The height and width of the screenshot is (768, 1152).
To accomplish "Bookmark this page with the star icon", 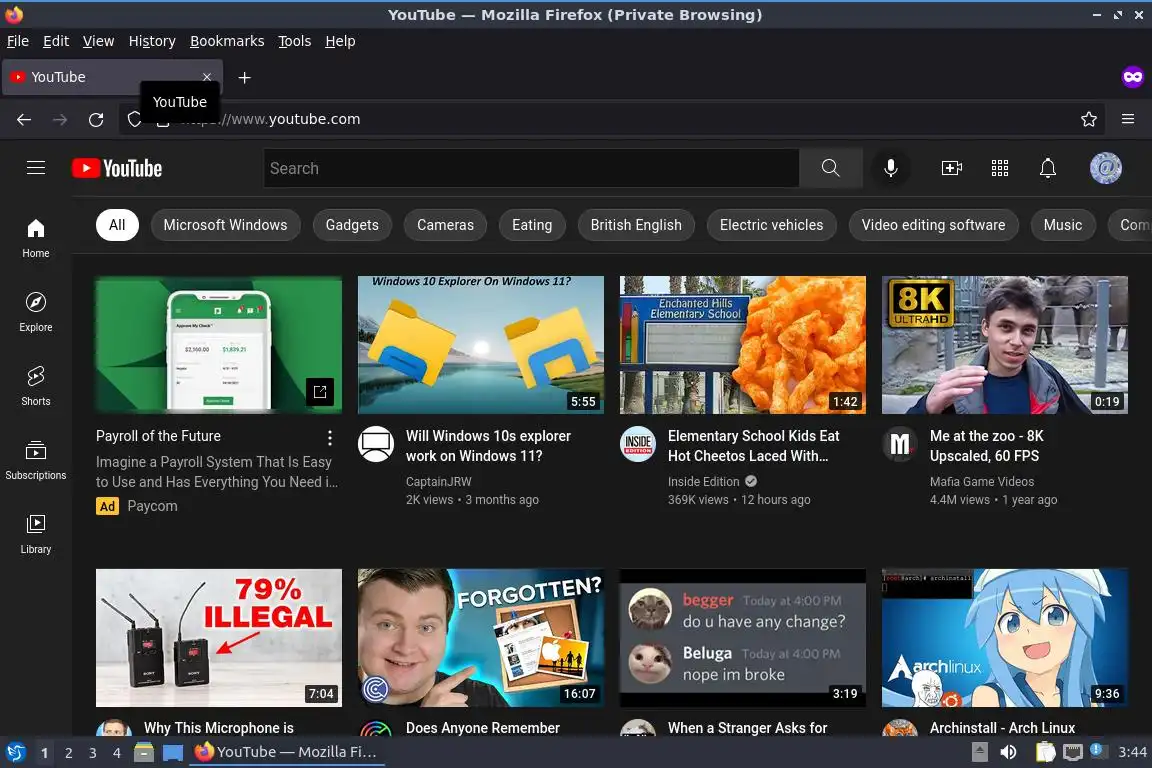I will pos(1089,119).
